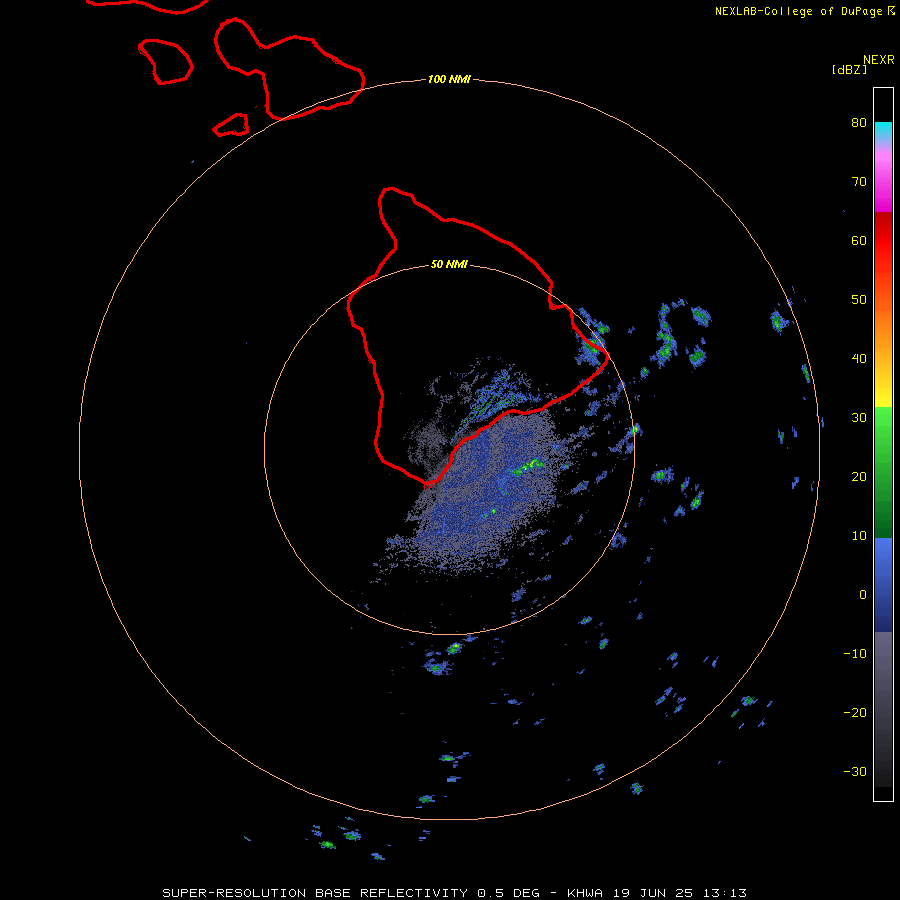Viewport: 900px width, 900px height.
Task: Click the 0 value on dBZ scale
Action: pos(863,595)
